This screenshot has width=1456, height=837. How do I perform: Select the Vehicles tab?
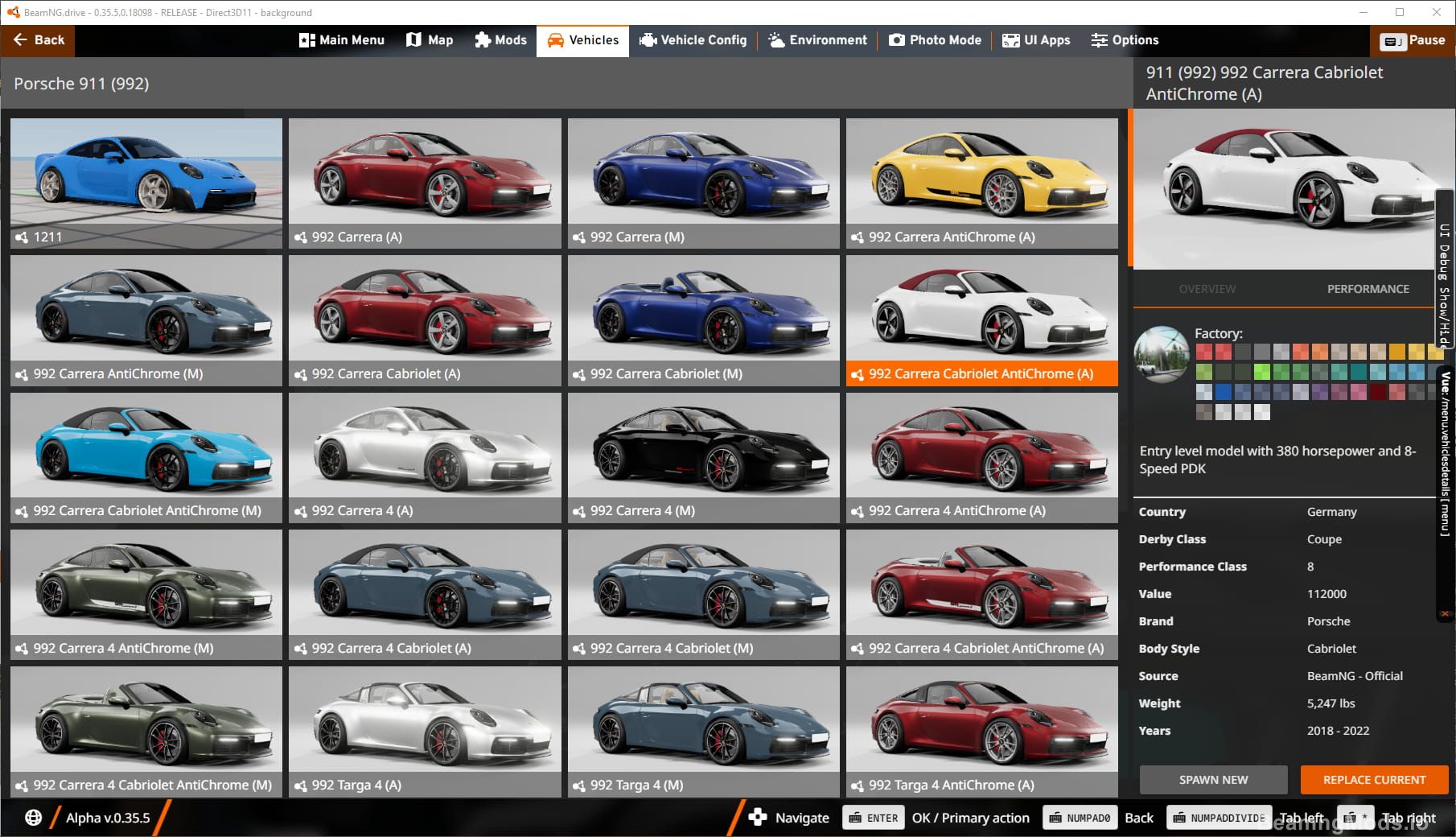pyautogui.click(x=582, y=39)
